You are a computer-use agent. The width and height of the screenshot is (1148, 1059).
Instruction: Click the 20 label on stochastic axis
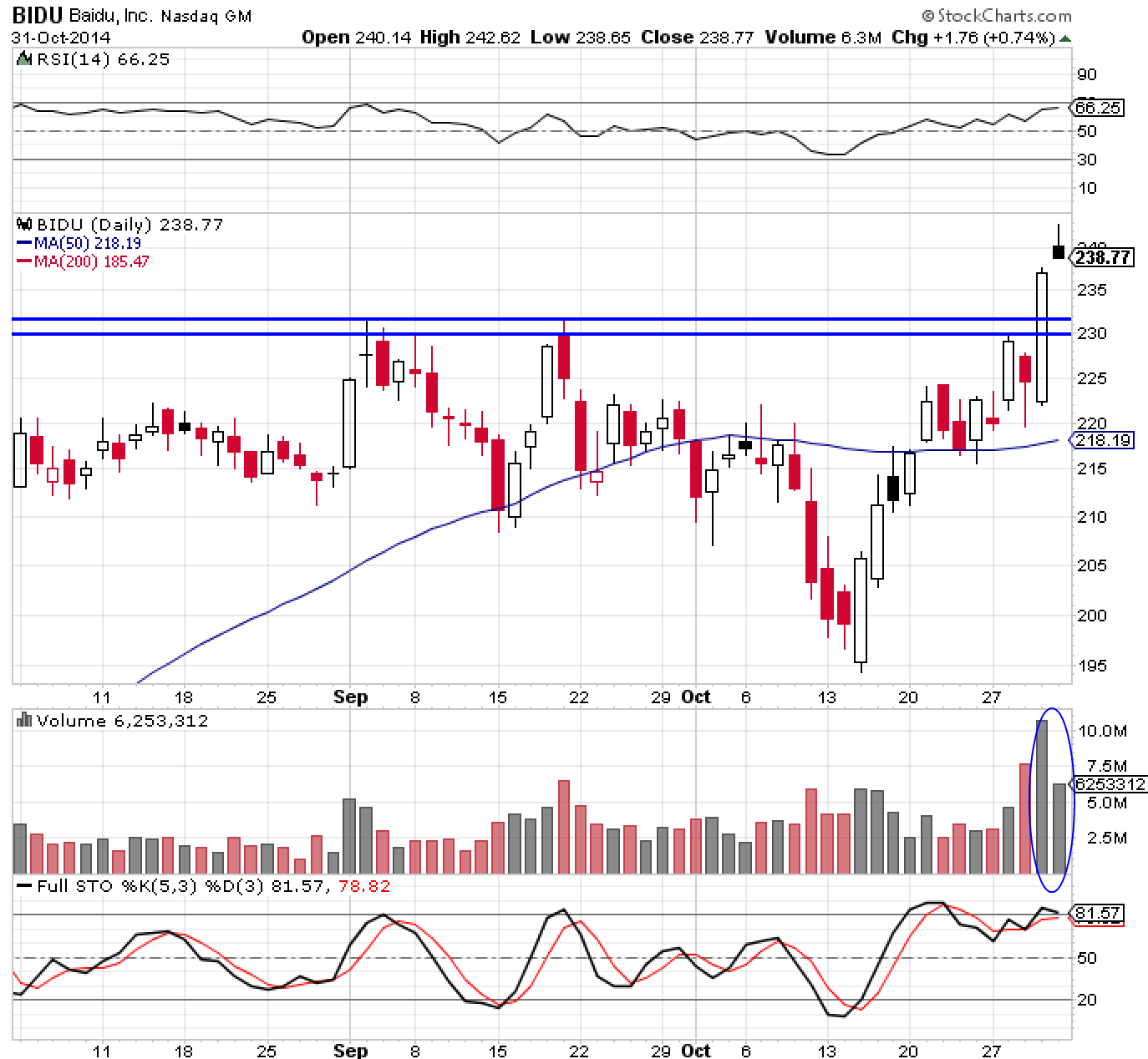pos(1087,1000)
